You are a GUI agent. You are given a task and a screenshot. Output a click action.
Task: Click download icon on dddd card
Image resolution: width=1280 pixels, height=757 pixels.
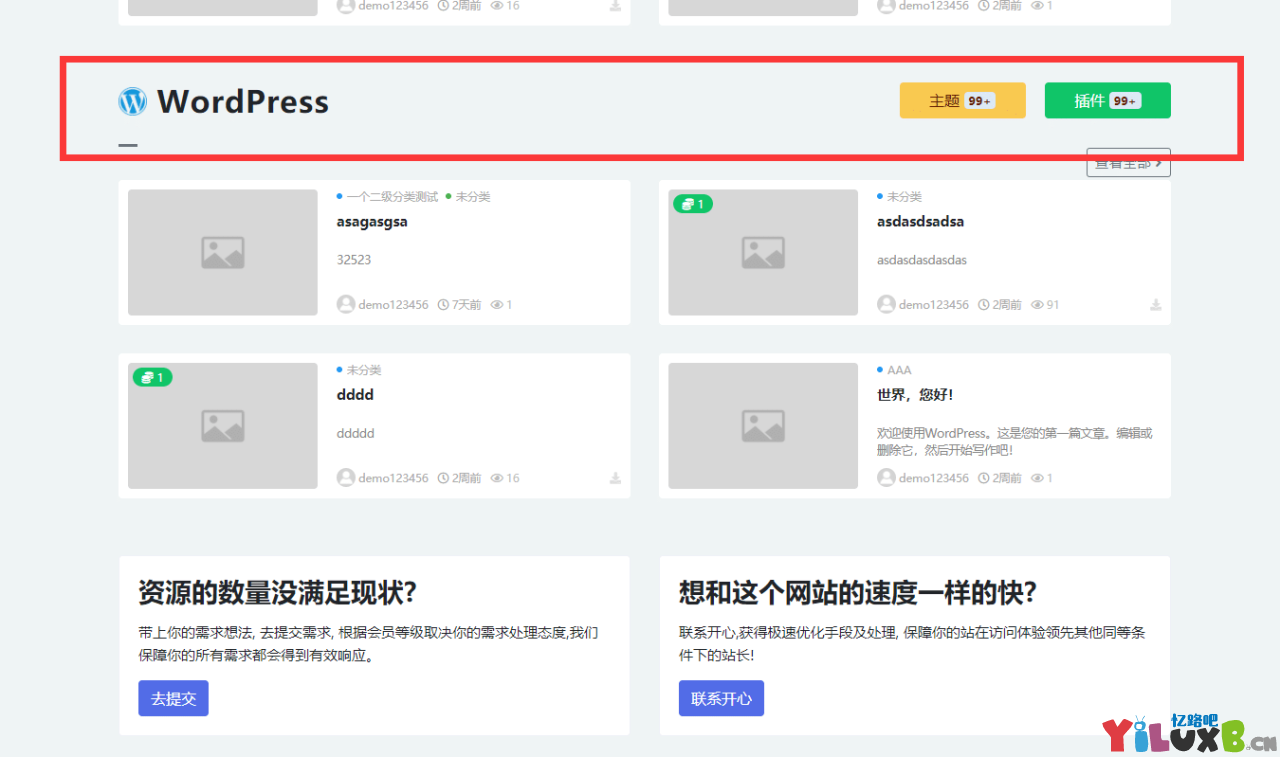coord(615,478)
